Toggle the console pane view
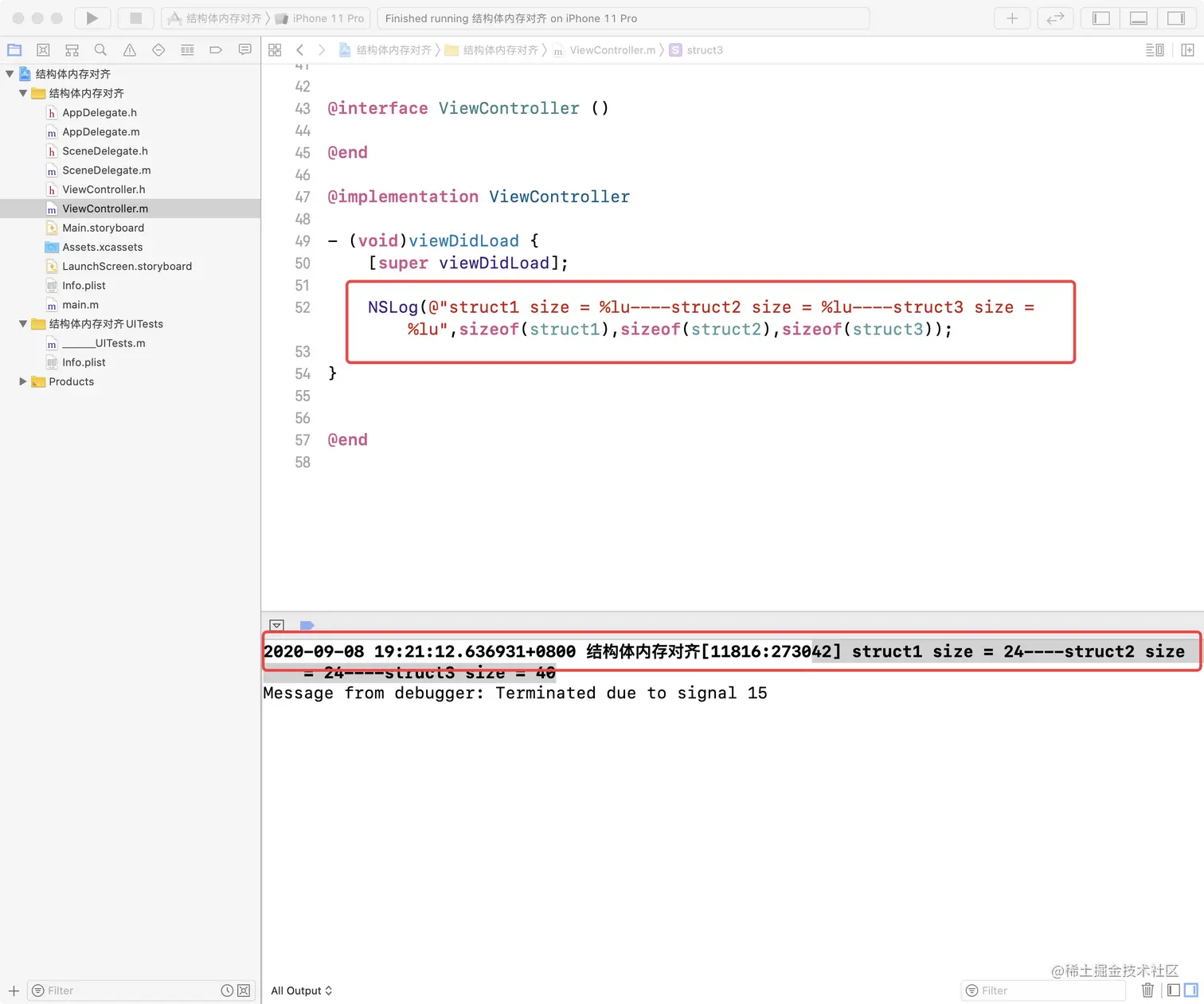 tap(1191, 990)
